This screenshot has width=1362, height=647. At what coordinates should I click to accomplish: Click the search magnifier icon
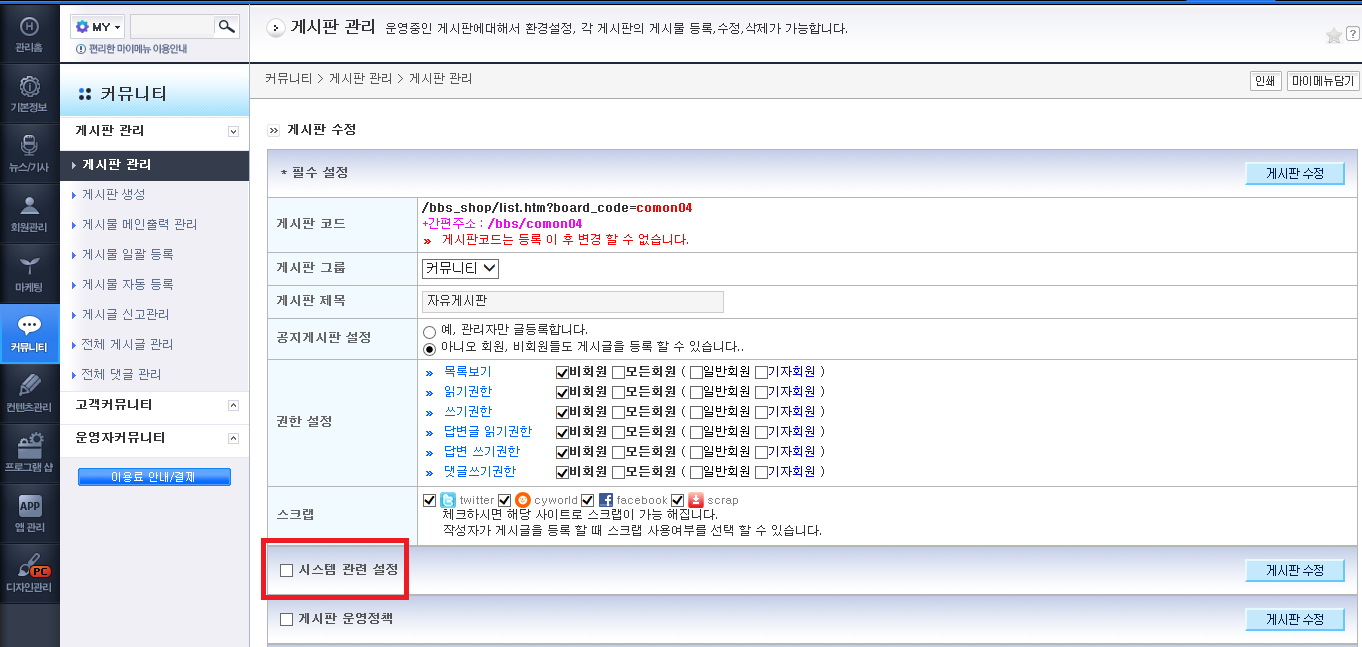coord(227,26)
